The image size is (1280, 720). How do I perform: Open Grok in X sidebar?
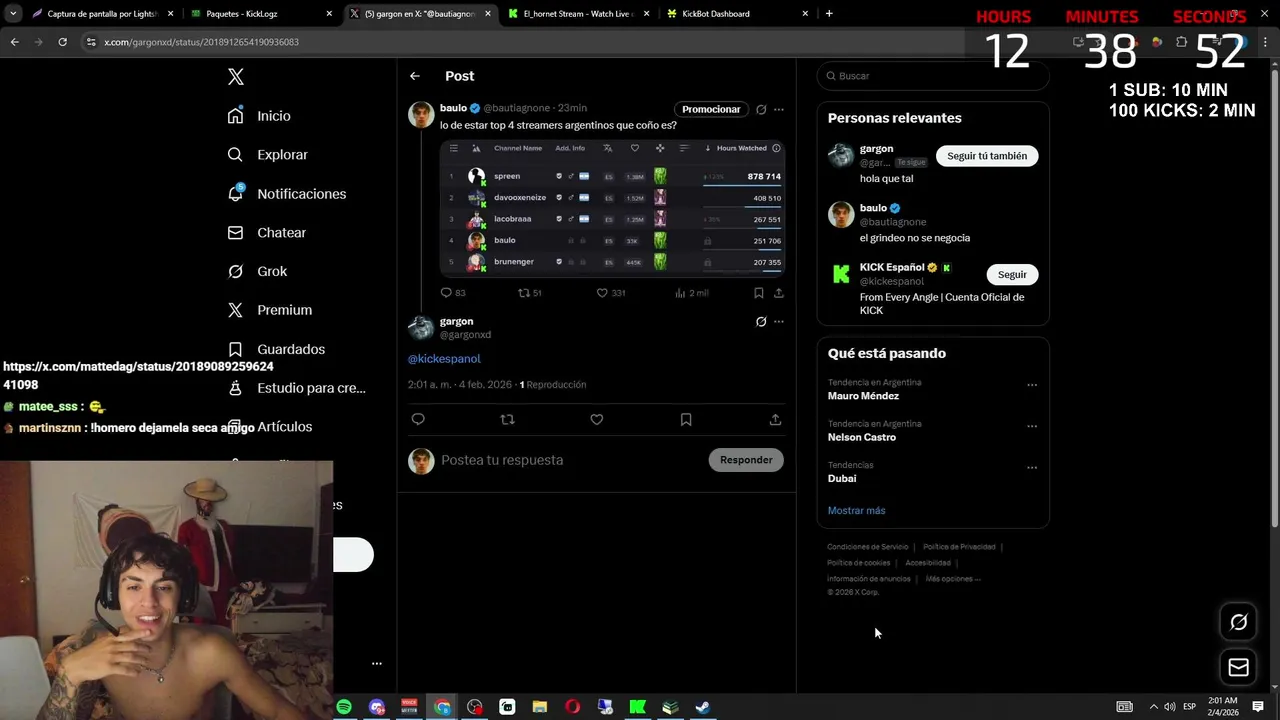257,272
